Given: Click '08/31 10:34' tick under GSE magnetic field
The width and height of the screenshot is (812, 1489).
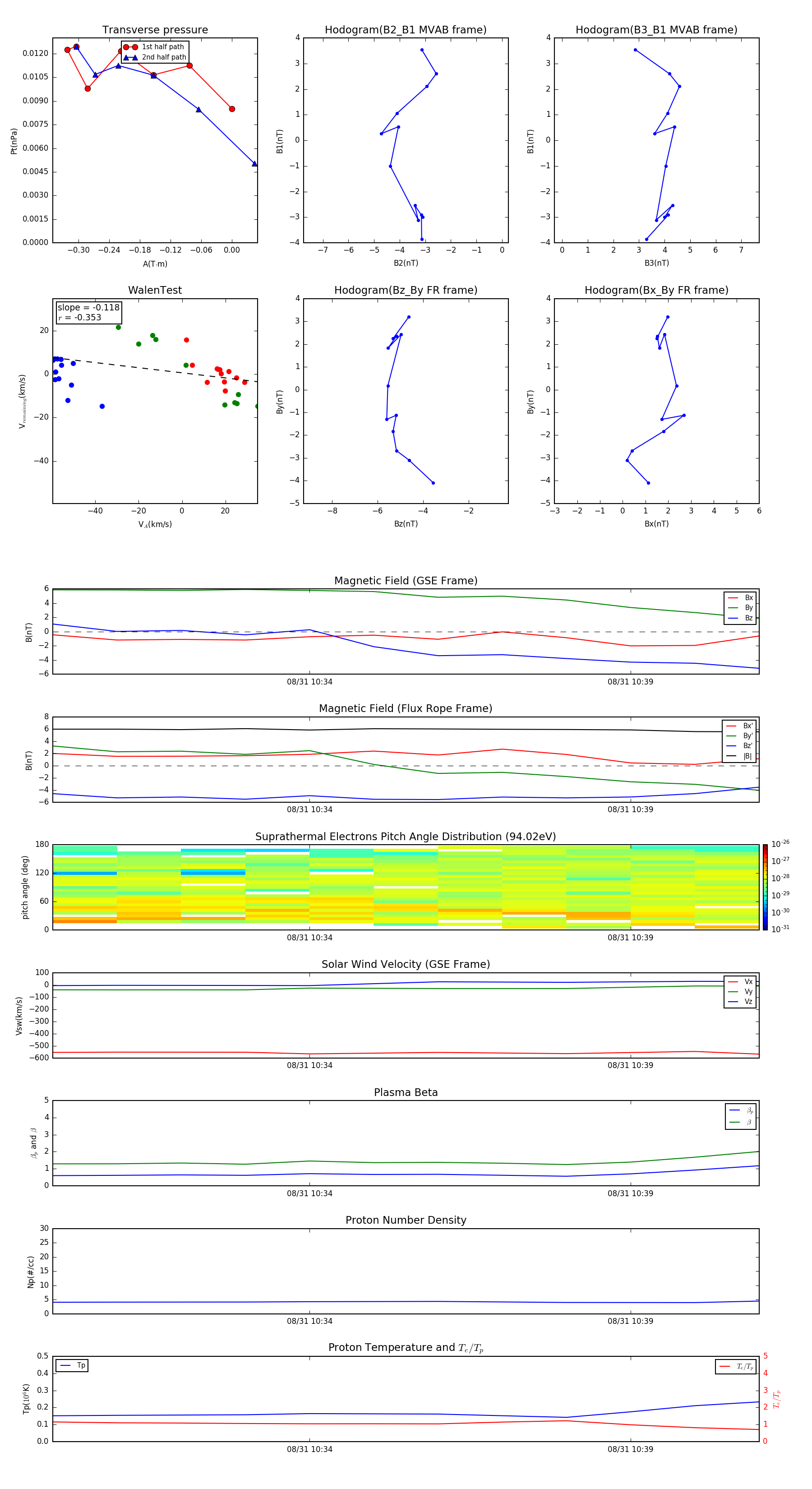Looking at the screenshot, I should pos(310,682).
